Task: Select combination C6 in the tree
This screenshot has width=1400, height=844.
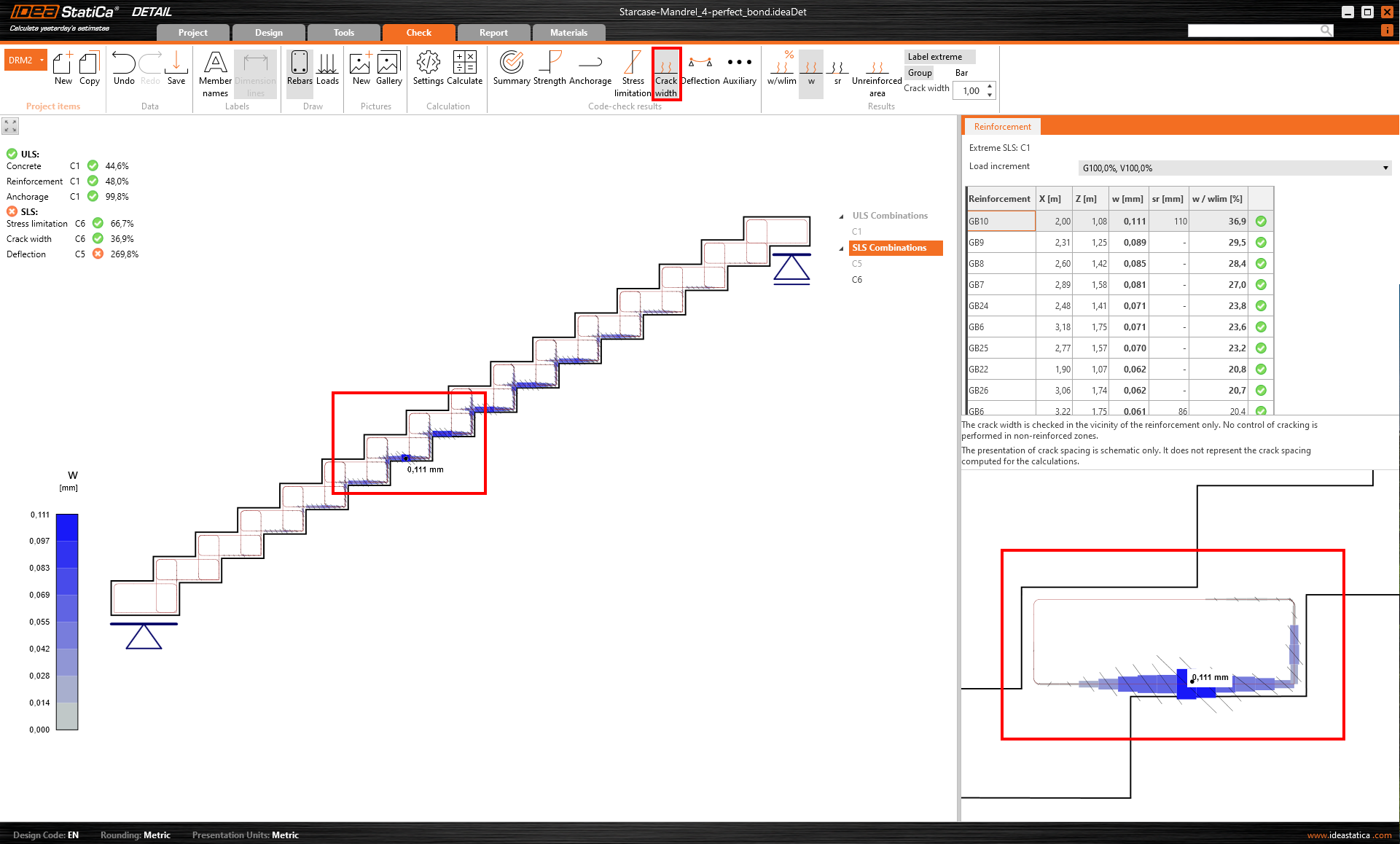Action: click(x=857, y=280)
